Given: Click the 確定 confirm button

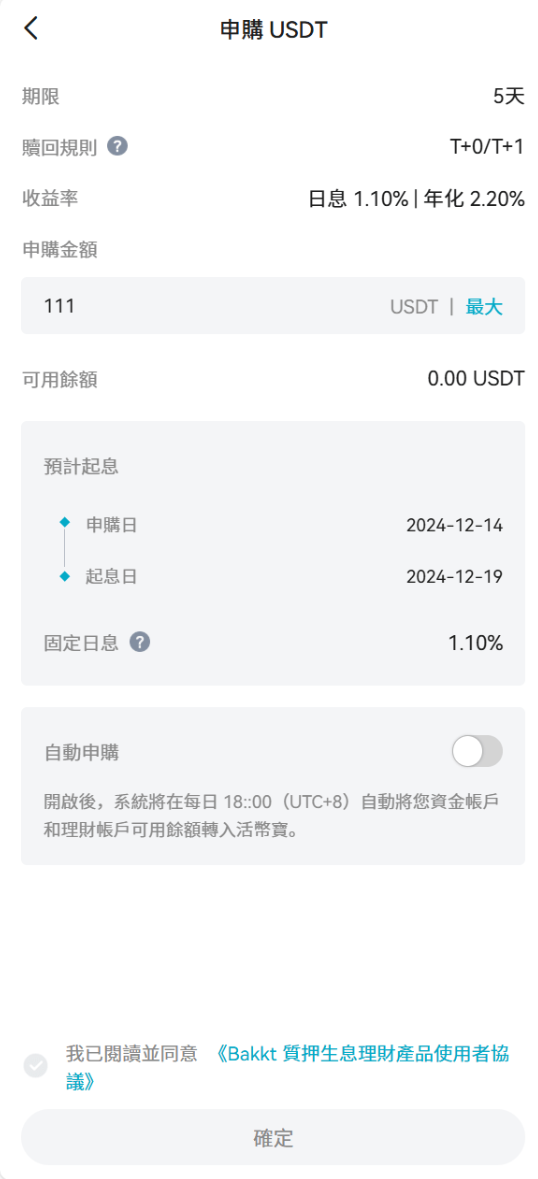Looking at the screenshot, I should pos(273,1138).
